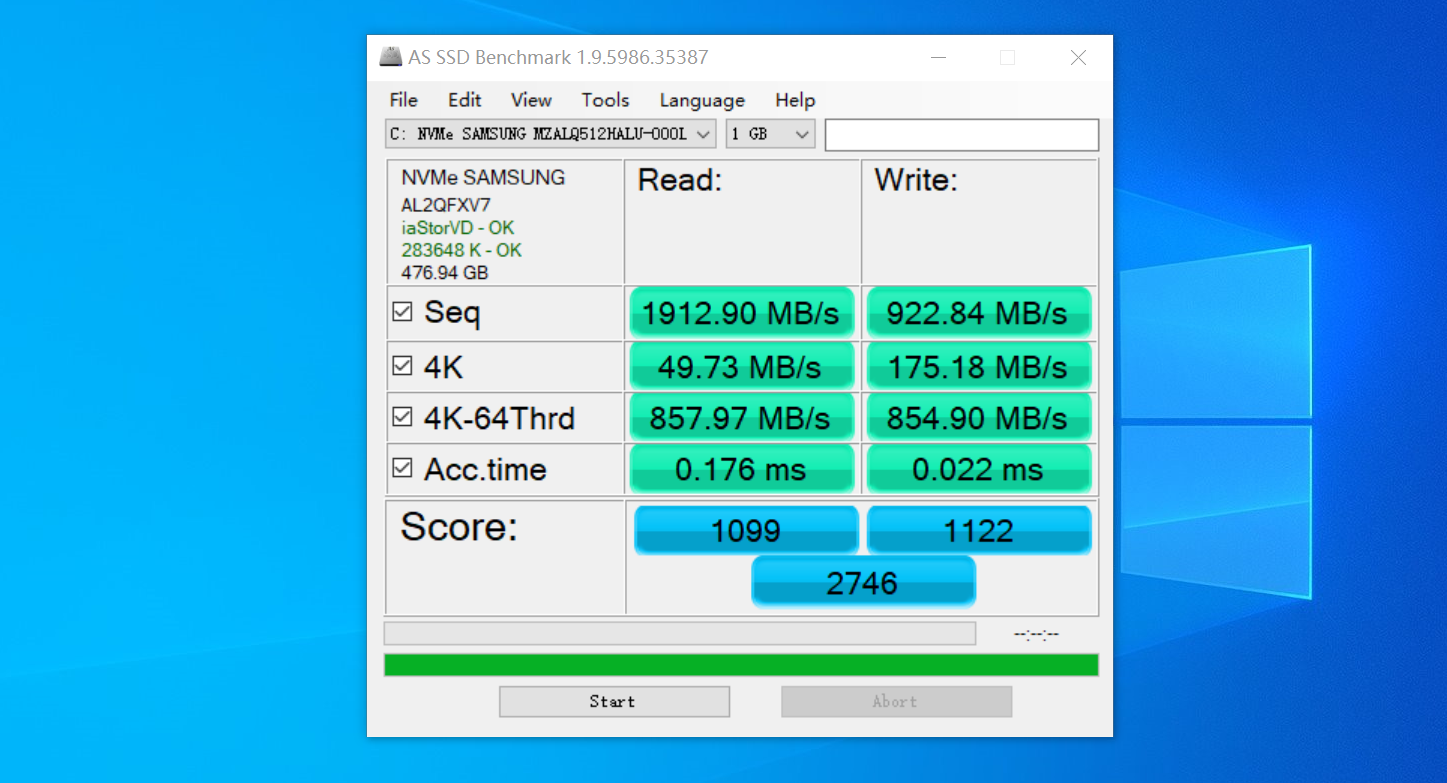Disable the Acc.time test
Screen dimensions: 1447x783
tap(403, 466)
